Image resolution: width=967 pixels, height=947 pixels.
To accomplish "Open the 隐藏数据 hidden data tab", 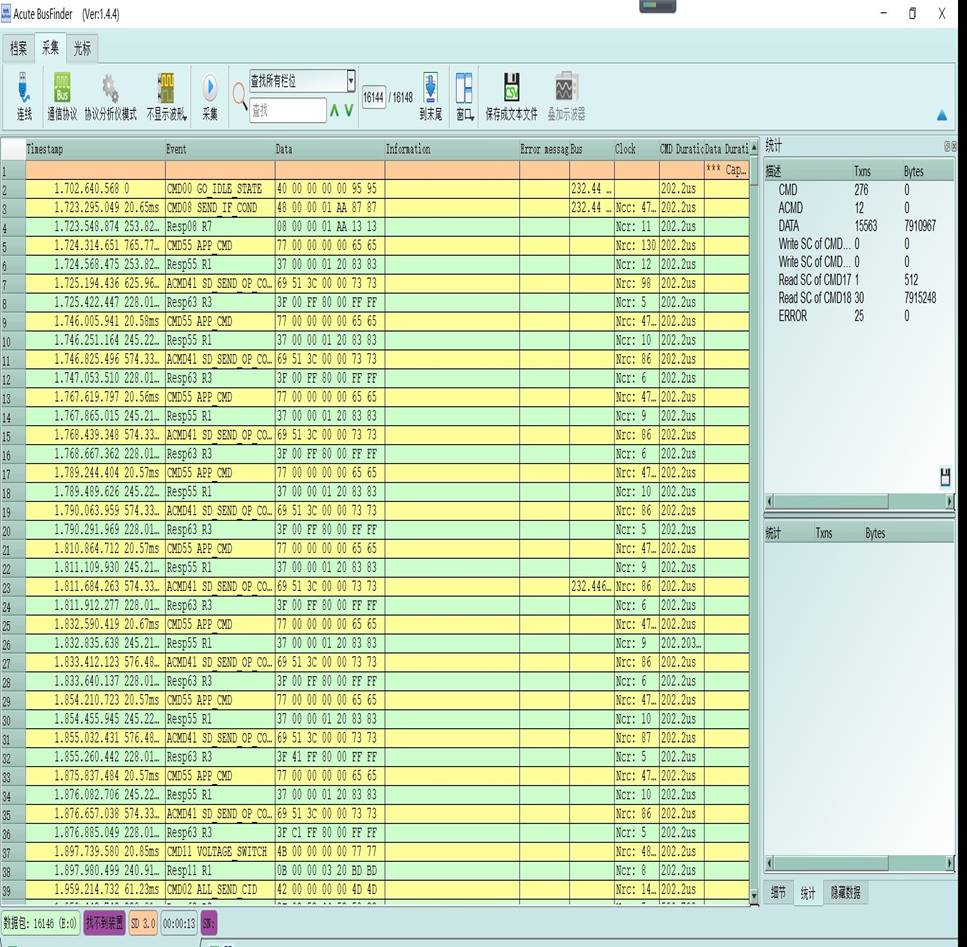I will (x=845, y=893).
